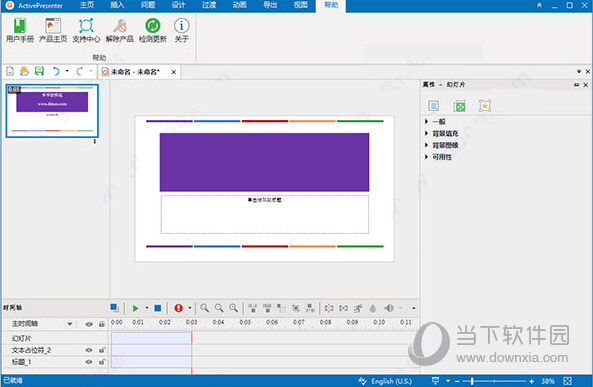The height and width of the screenshot is (387, 593).
Task: Open the timeline toolbar overflow dropdown
Action: pyautogui.click(x=413, y=308)
